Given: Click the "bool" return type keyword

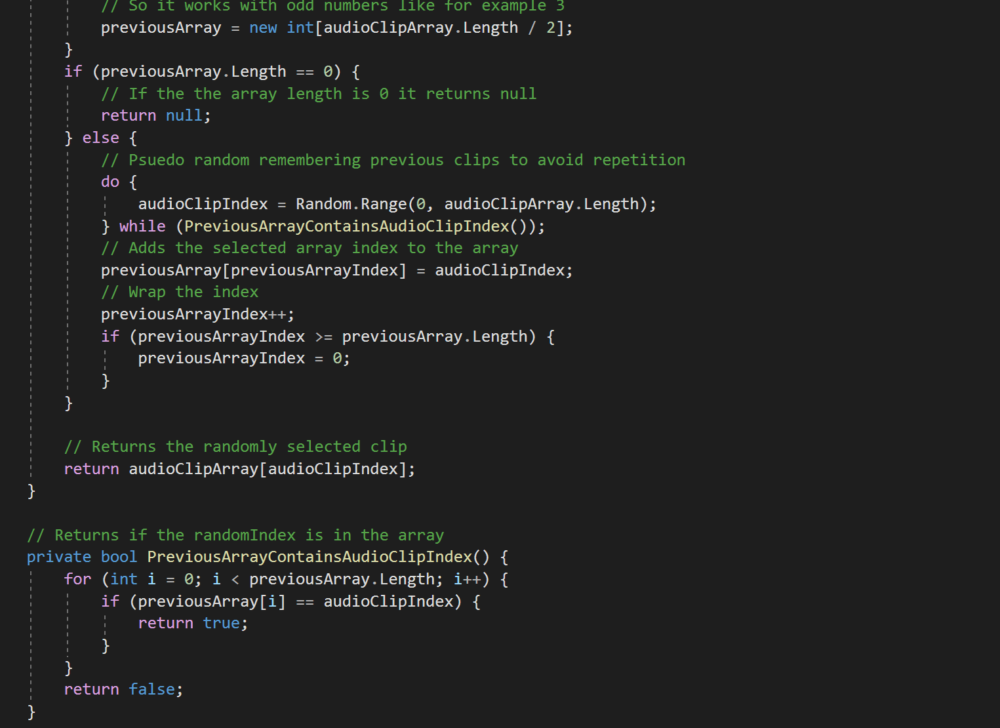Looking at the screenshot, I should [x=119, y=557].
